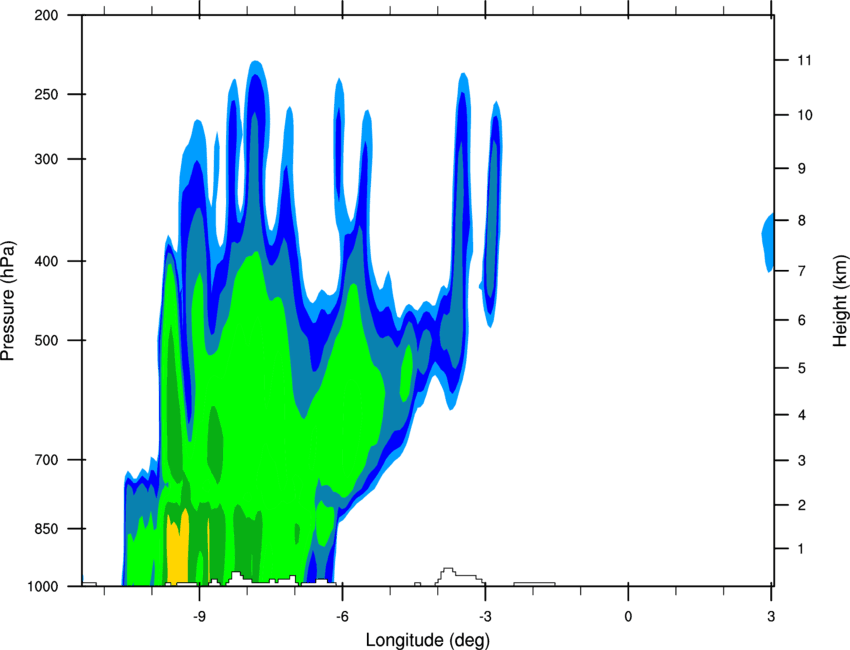
Task: Click the 'Height (km)' axis title
Action: 840,301
